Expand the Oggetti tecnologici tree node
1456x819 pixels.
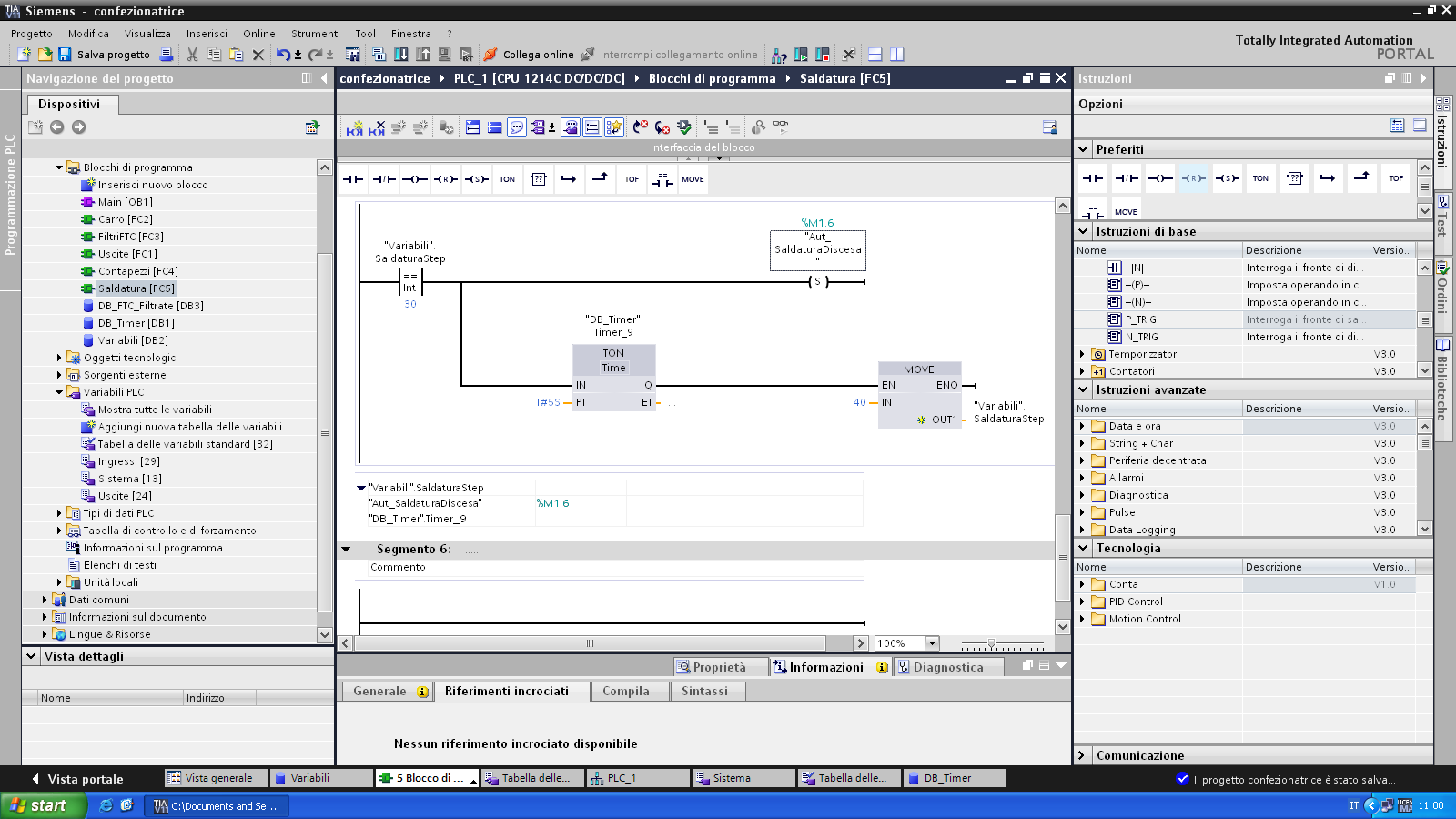60,358
